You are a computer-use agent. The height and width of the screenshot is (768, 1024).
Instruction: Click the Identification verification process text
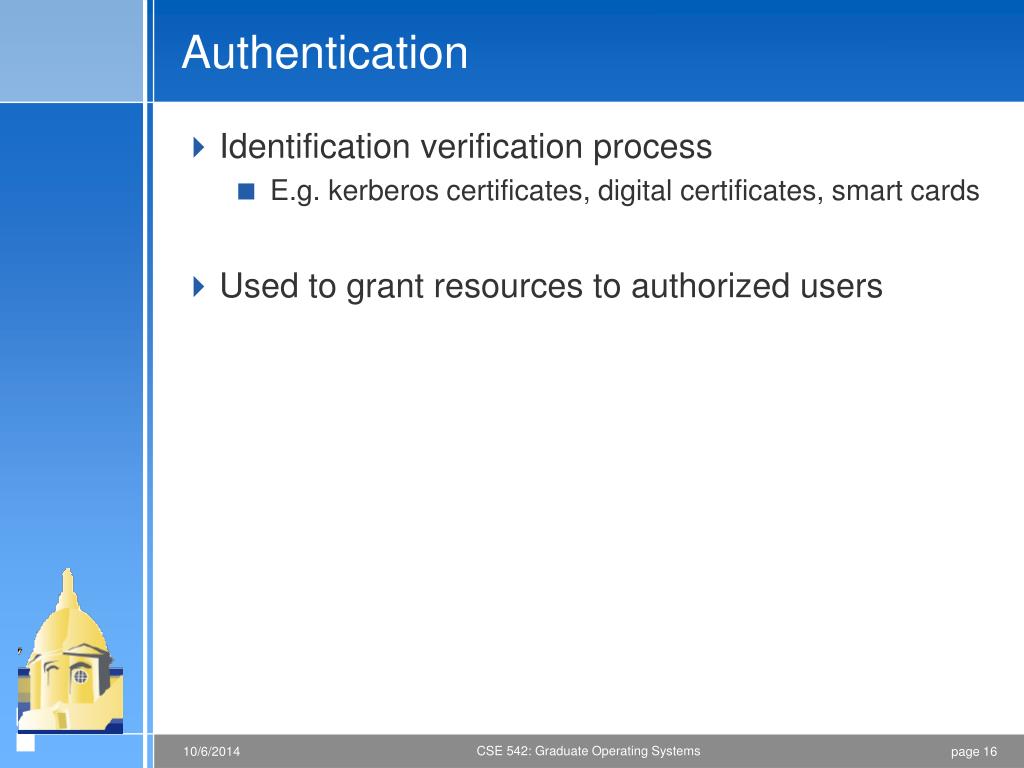(x=466, y=147)
